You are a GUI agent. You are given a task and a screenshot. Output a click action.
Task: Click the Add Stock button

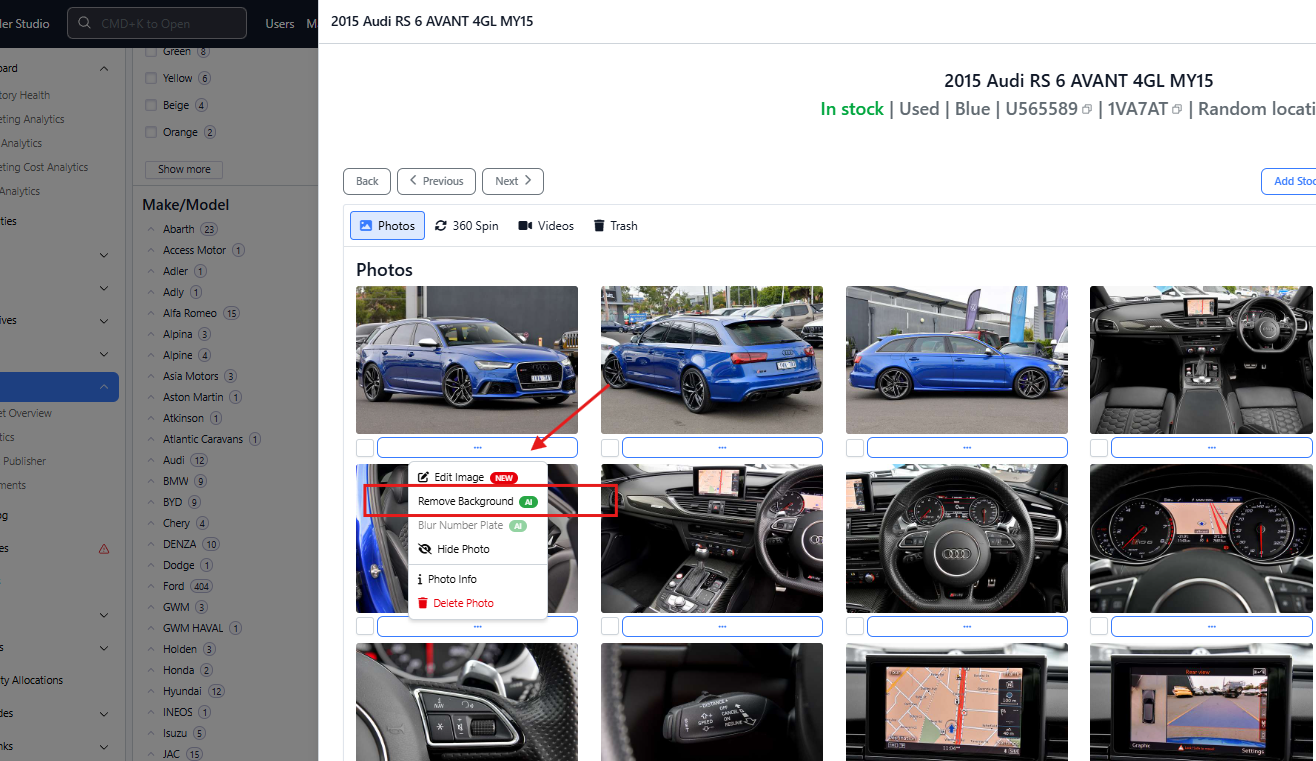[x=1289, y=181]
